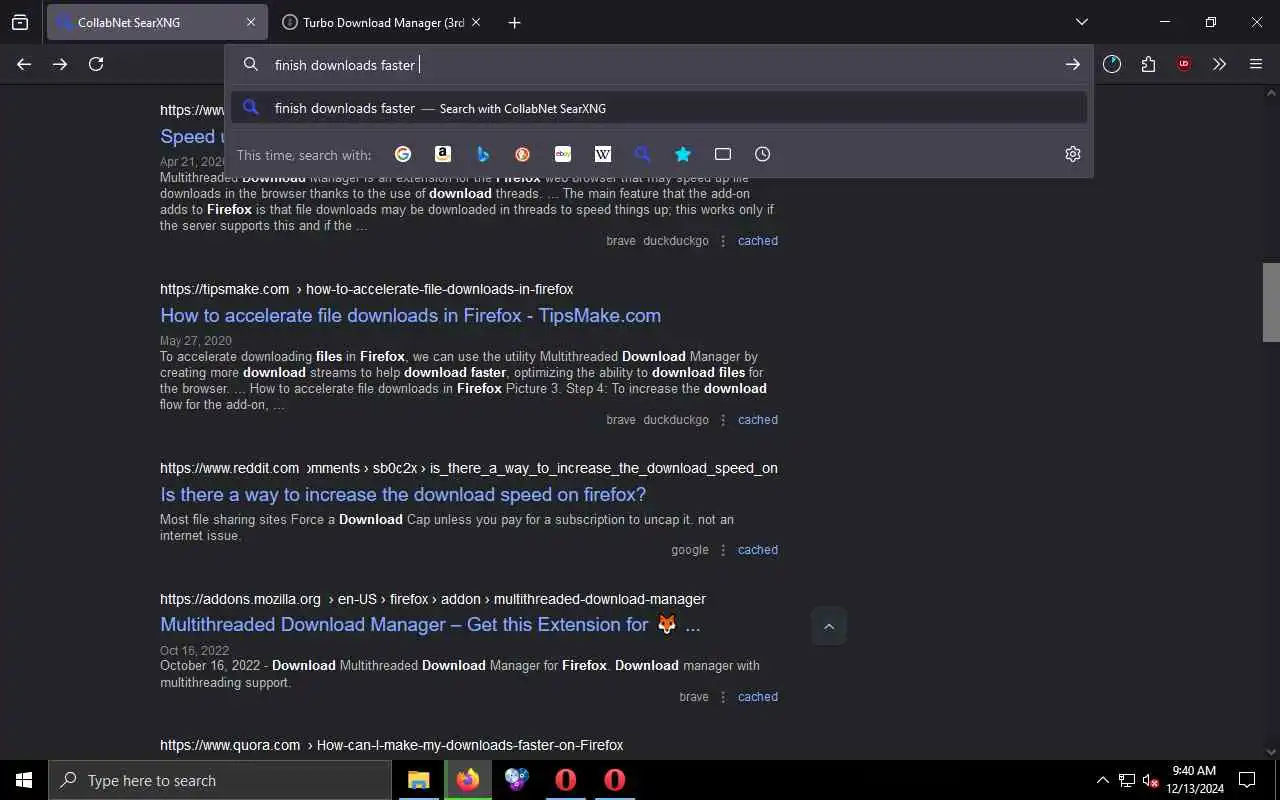Open Reddit result about increasing download speed
The height and width of the screenshot is (800, 1280).
click(x=403, y=494)
